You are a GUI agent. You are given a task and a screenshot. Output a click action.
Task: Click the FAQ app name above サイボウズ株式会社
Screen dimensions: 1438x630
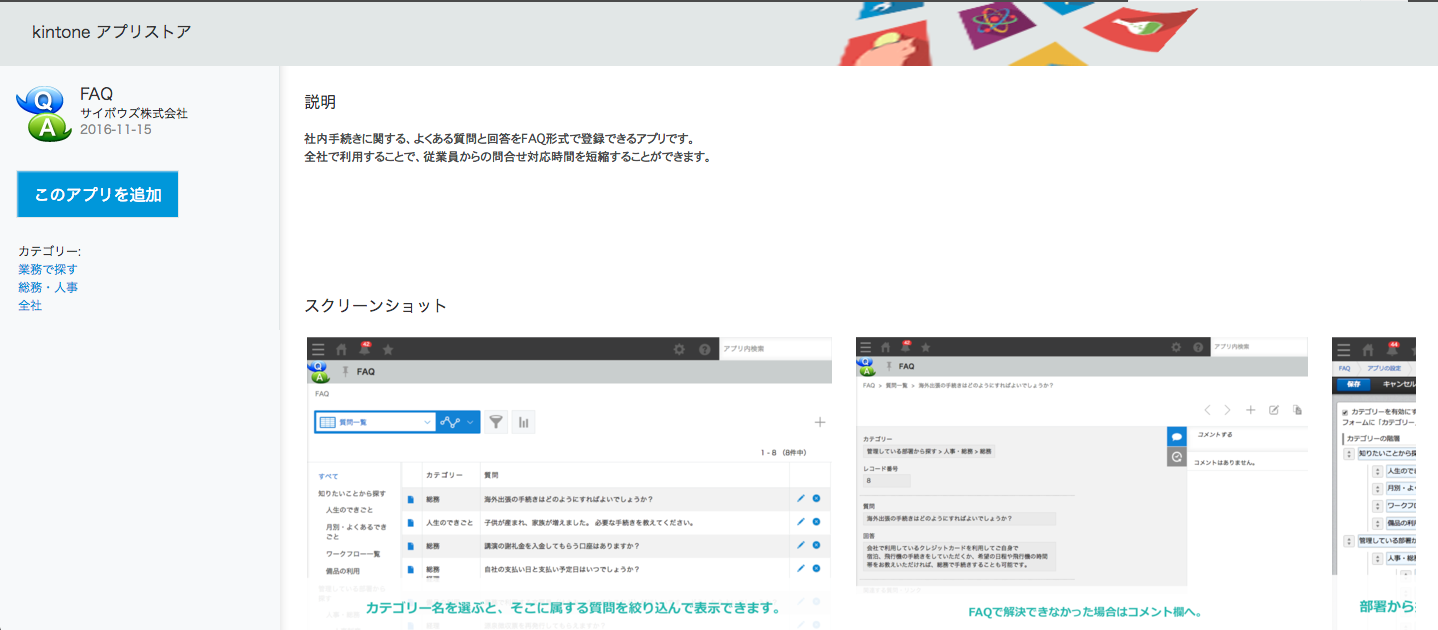pyautogui.click(x=97, y=94)
